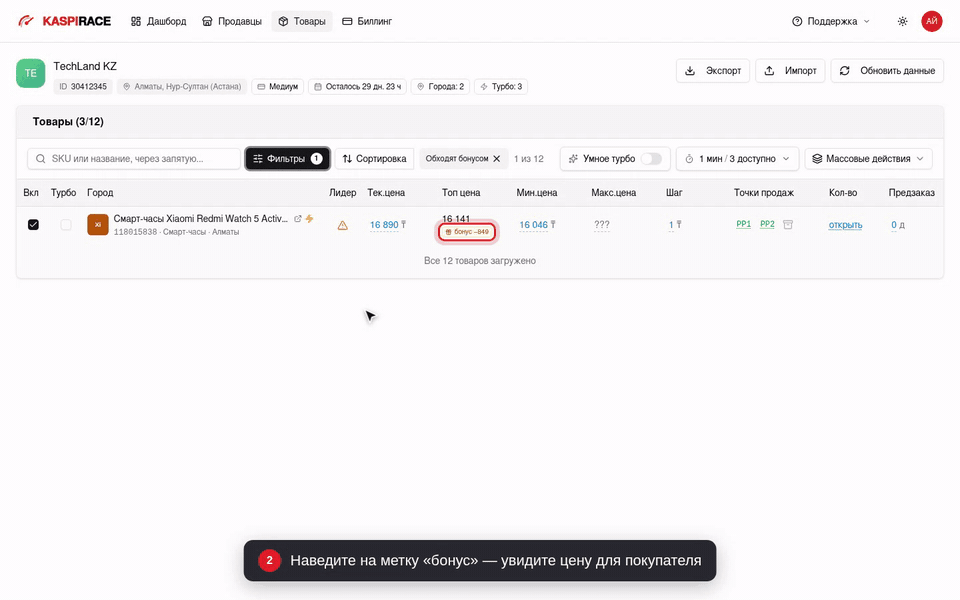Open the АЙ user avatar menu

[931, 21]
